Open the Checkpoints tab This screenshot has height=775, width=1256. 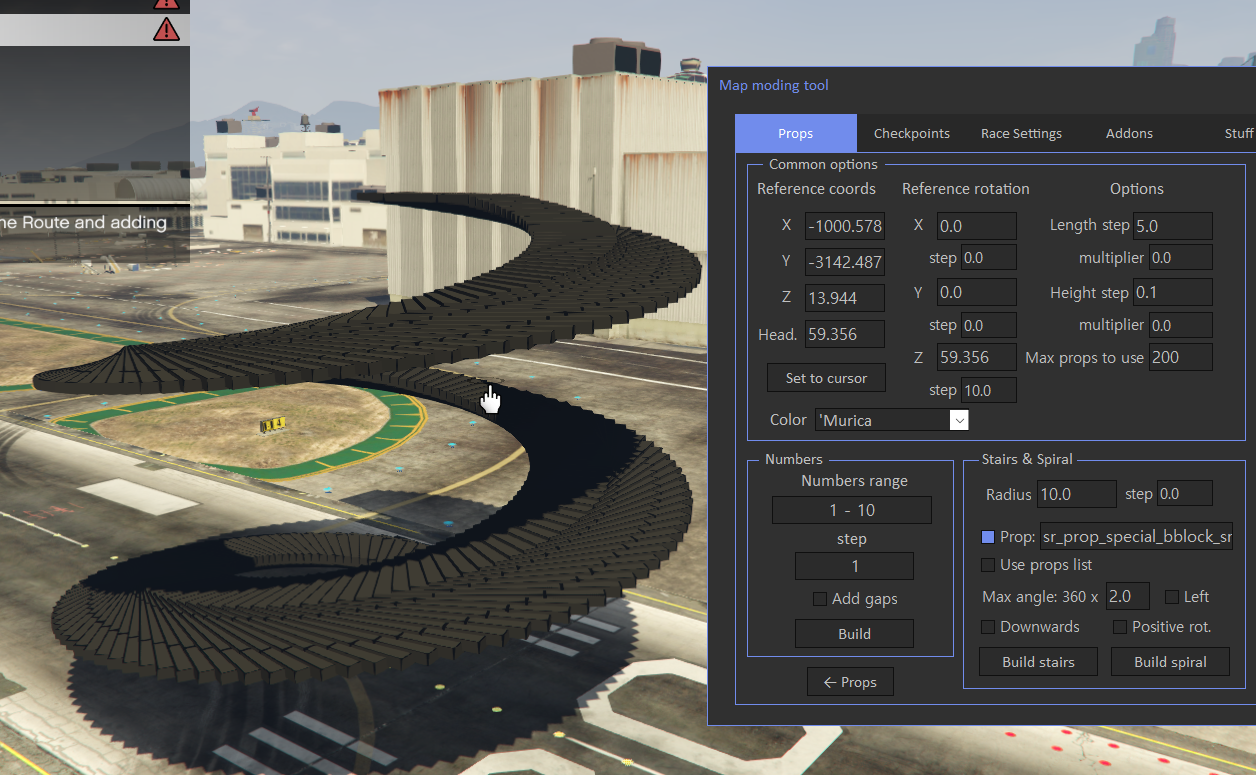[912, 133]
